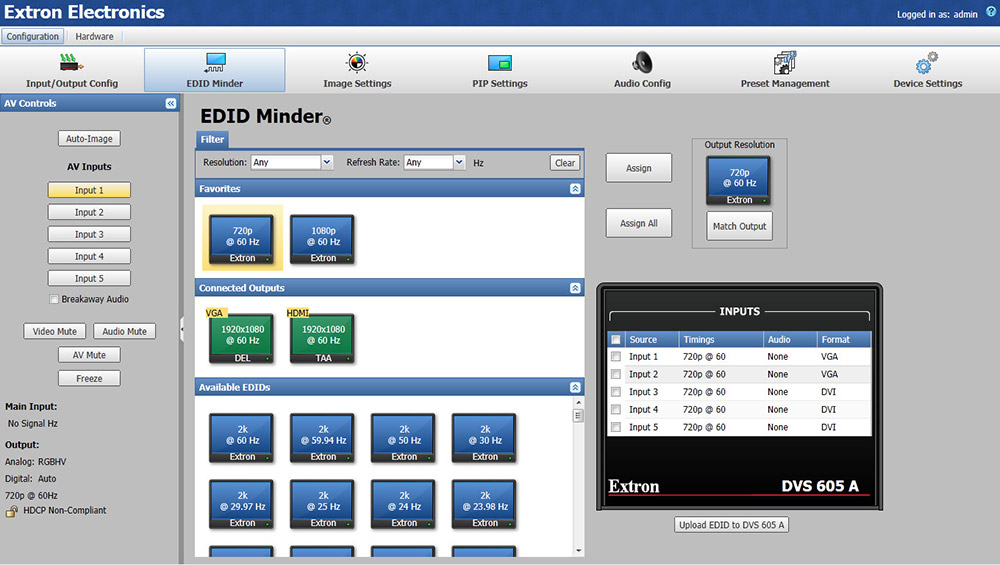Collapse the Available EDIDs section
The height and width of the screenshot is (565, 1000).
pos(575,388)
